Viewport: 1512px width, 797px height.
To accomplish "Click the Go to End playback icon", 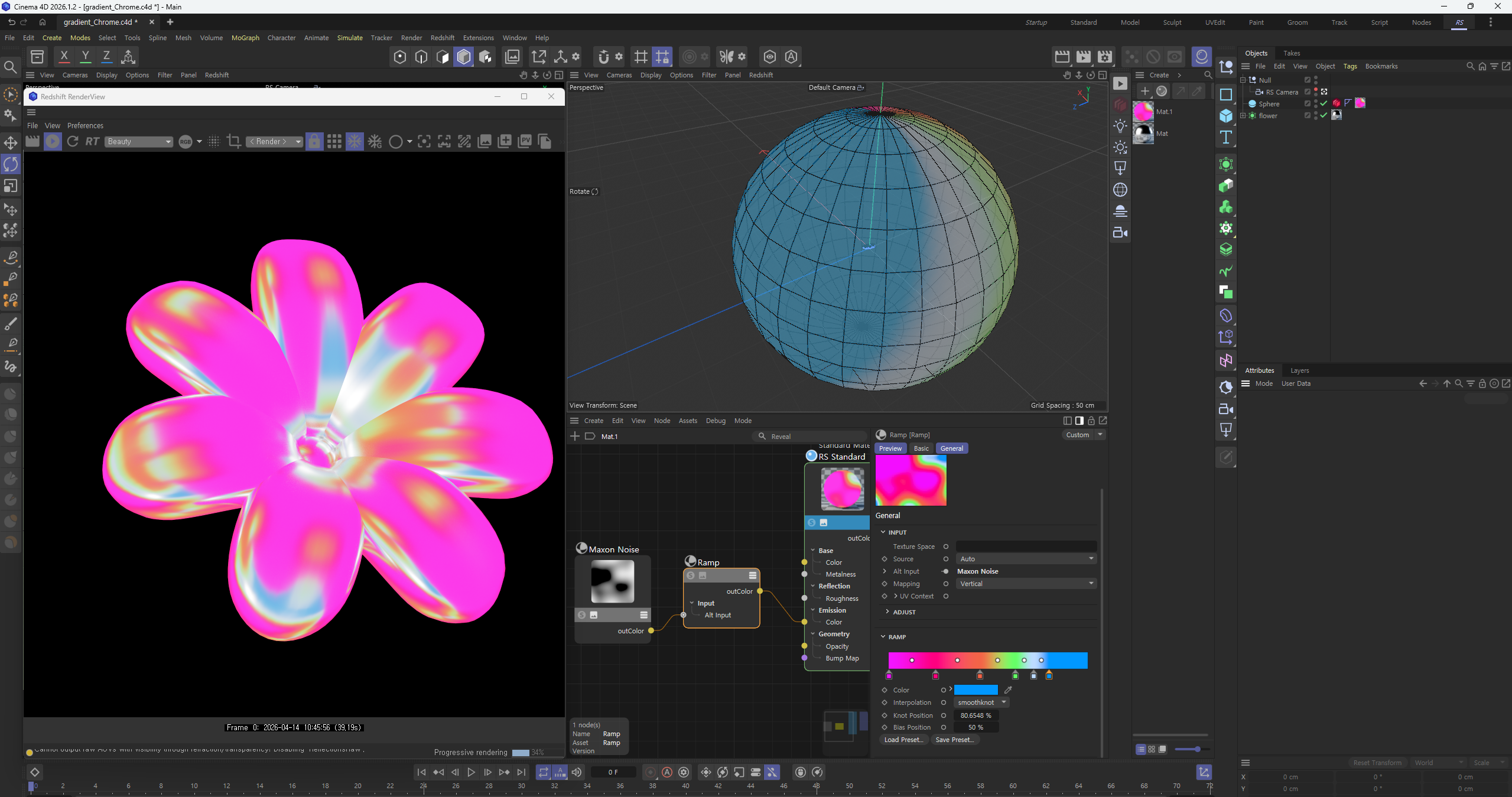I will click(x=521, y=772).
